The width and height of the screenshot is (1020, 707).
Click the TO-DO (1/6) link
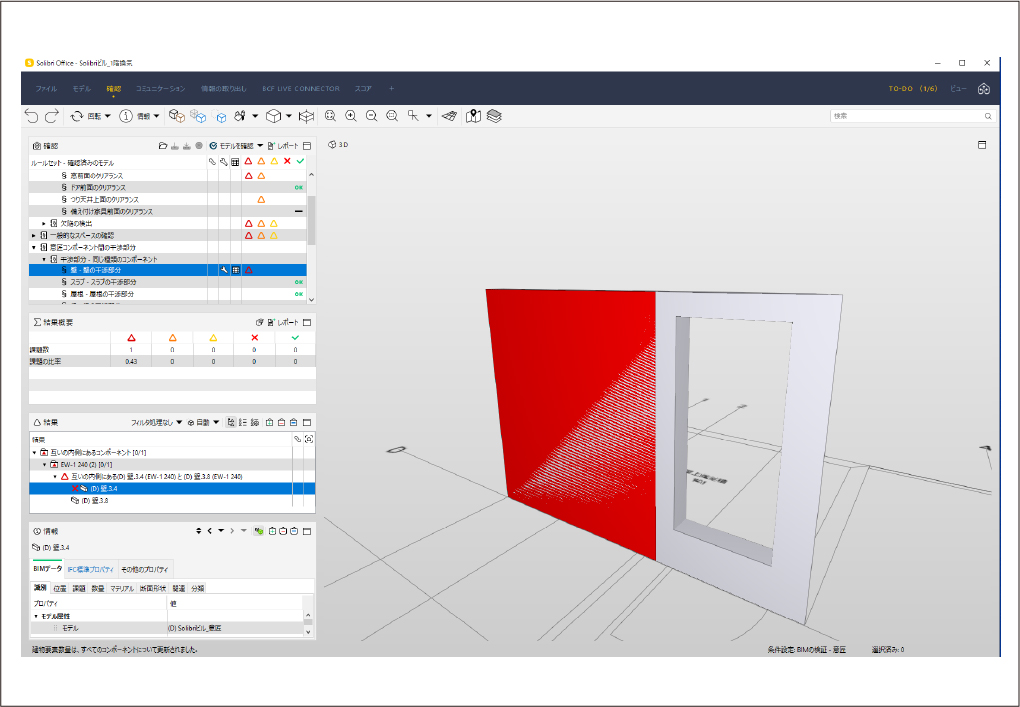click(912, 89)
